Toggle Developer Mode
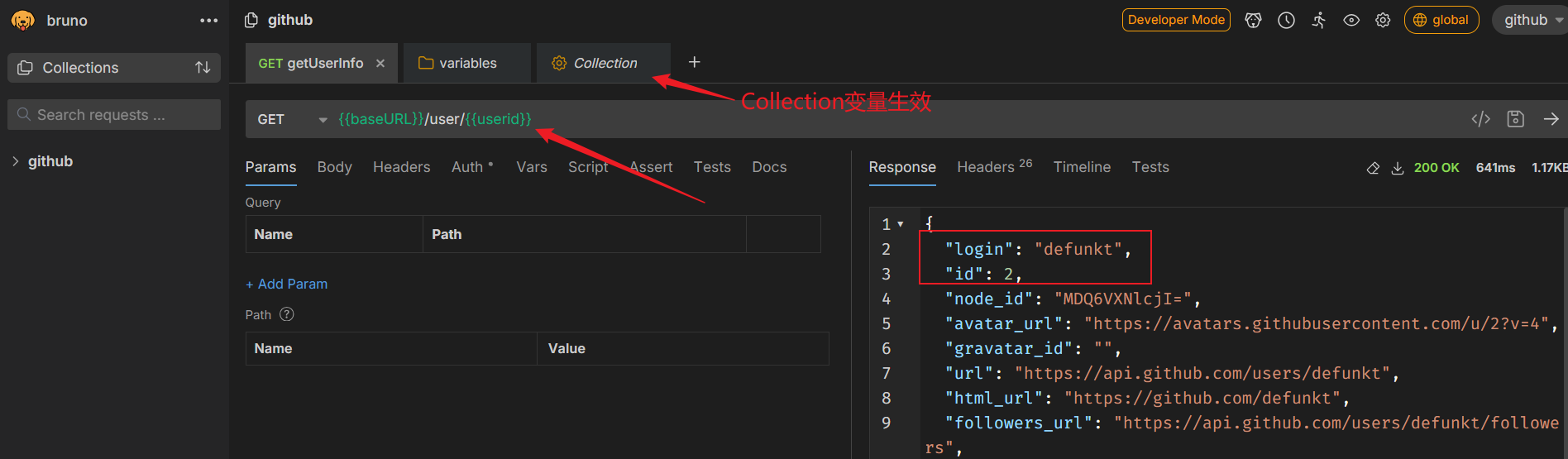 coord(1175,20)
